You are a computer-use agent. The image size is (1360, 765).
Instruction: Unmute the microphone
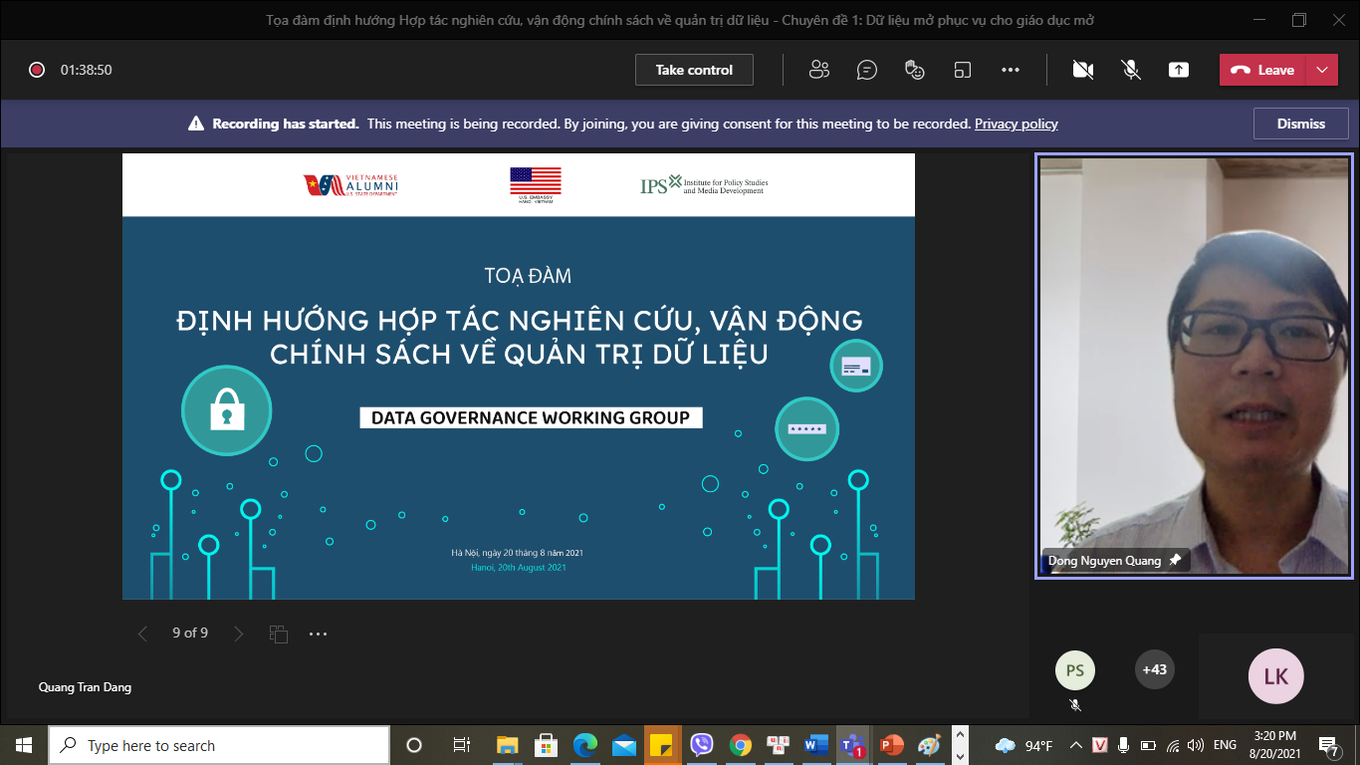(x=1131, y=70)
